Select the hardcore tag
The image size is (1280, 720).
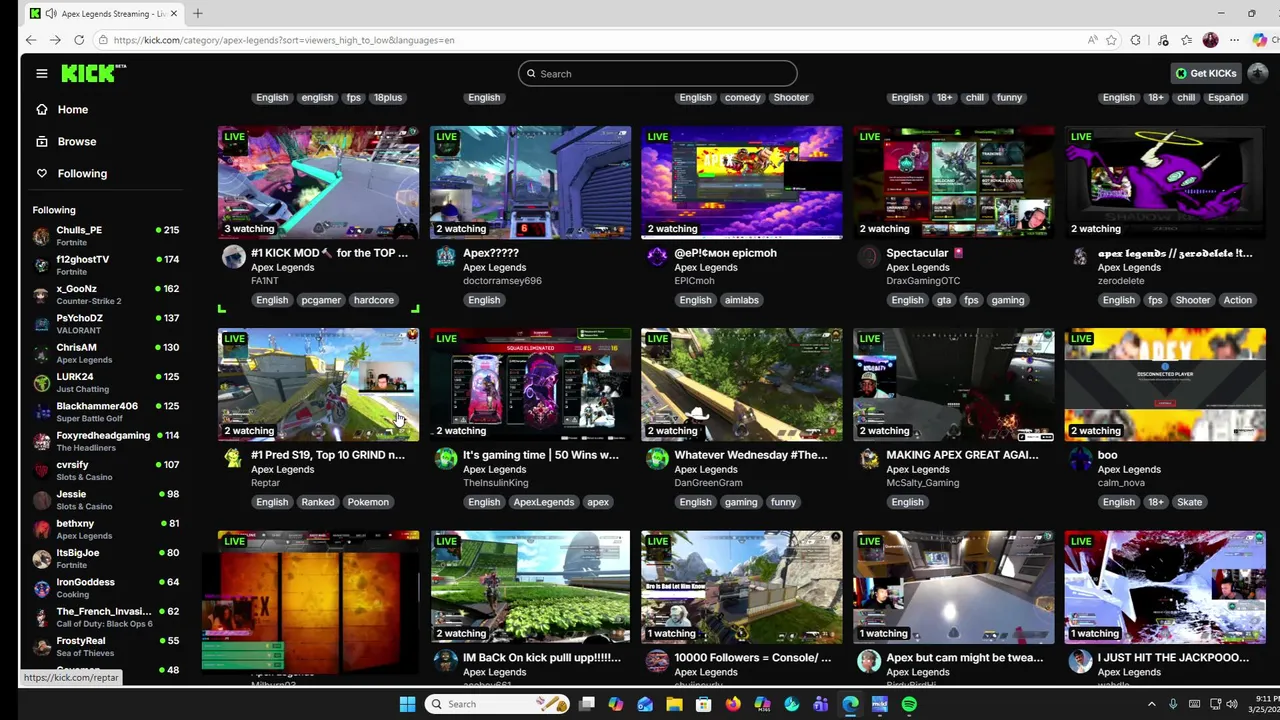(373, 300)
